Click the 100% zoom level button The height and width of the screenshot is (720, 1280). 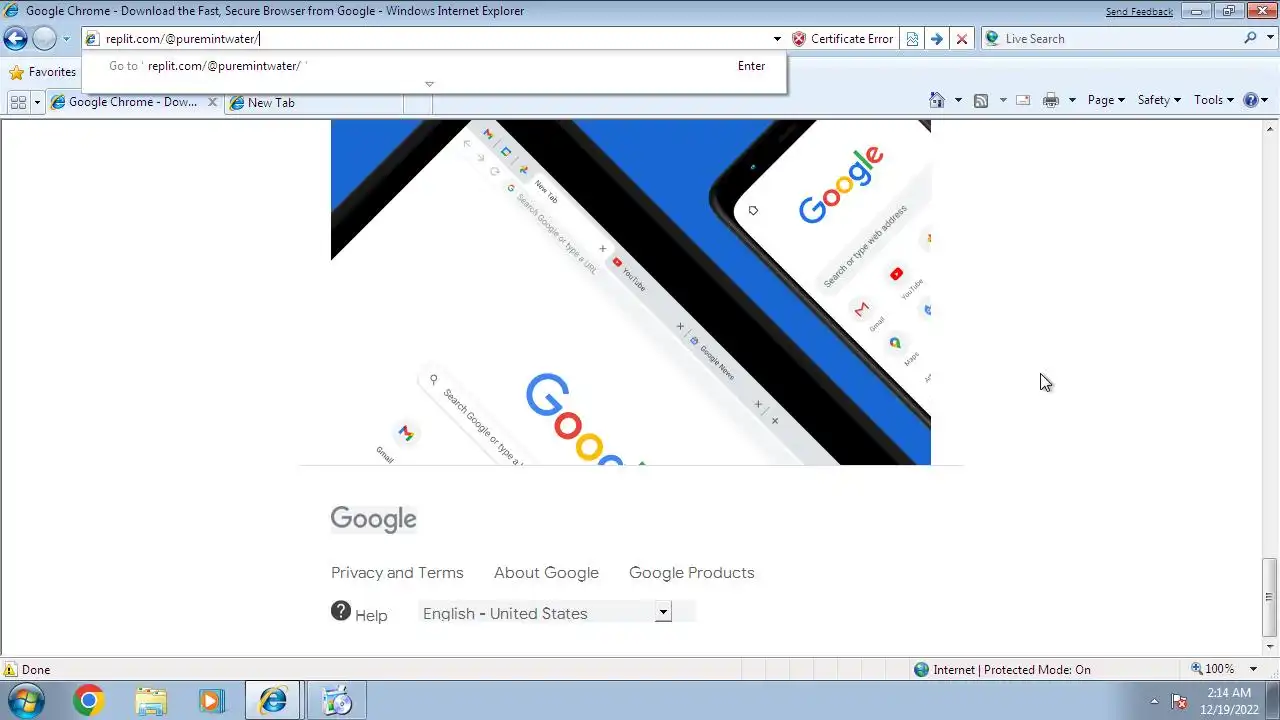point(1213,669)
